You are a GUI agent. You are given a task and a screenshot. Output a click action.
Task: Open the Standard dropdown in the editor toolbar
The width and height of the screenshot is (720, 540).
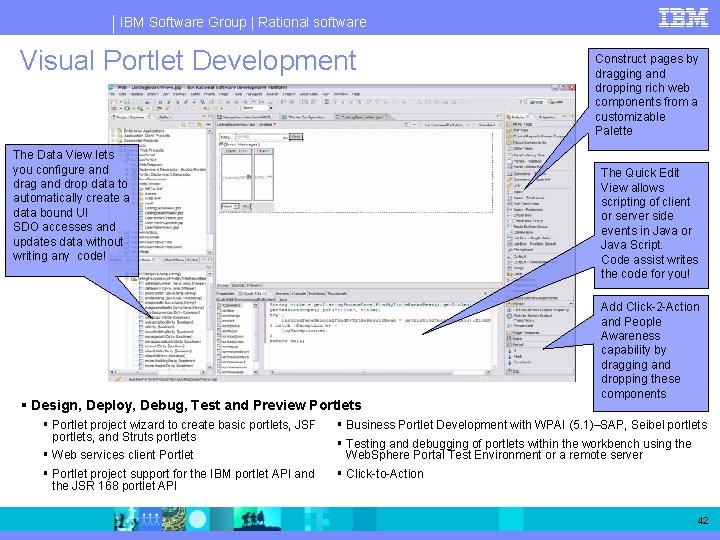coord(487,124)
